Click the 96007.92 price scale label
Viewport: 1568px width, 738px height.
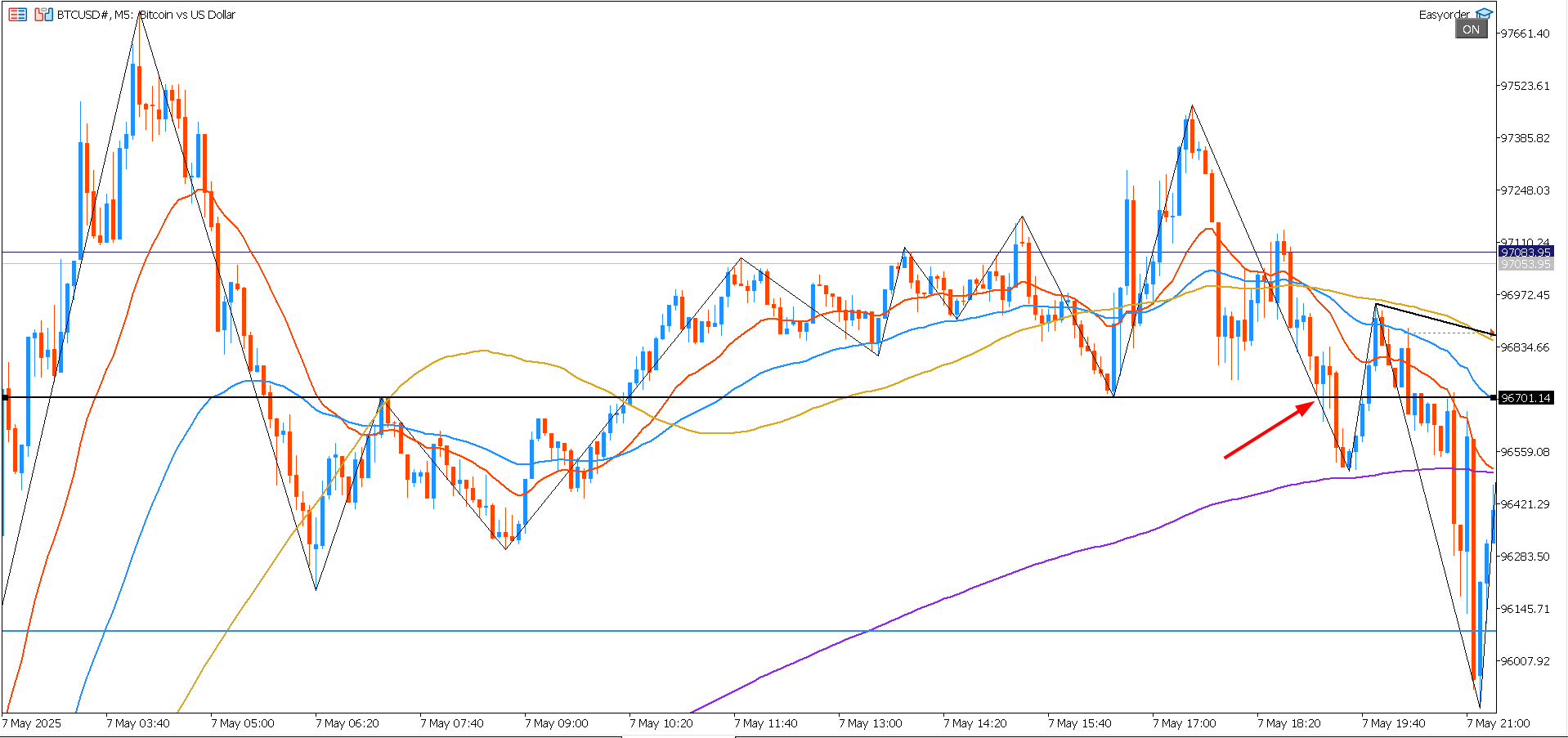point(1525,661)
